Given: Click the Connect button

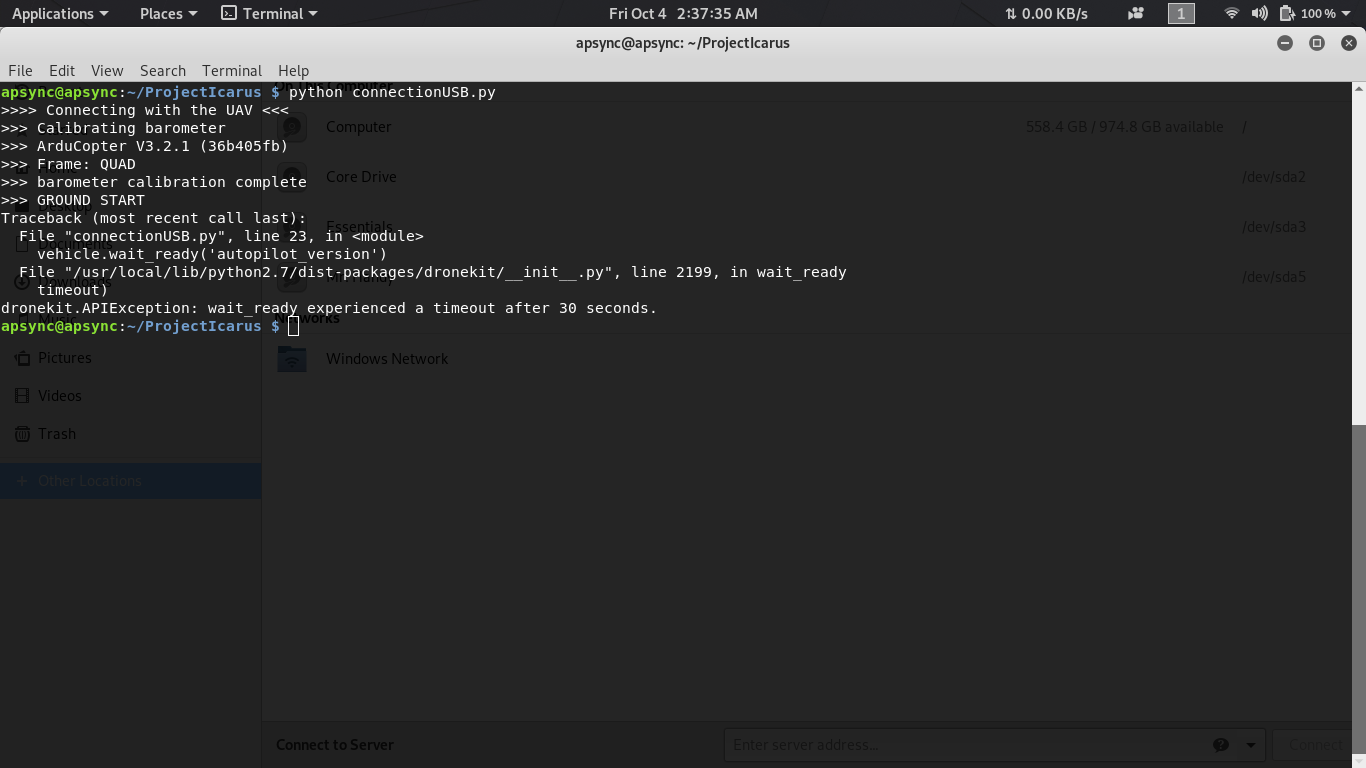Looking at the screenshot, I should (x=1315, y=744).
